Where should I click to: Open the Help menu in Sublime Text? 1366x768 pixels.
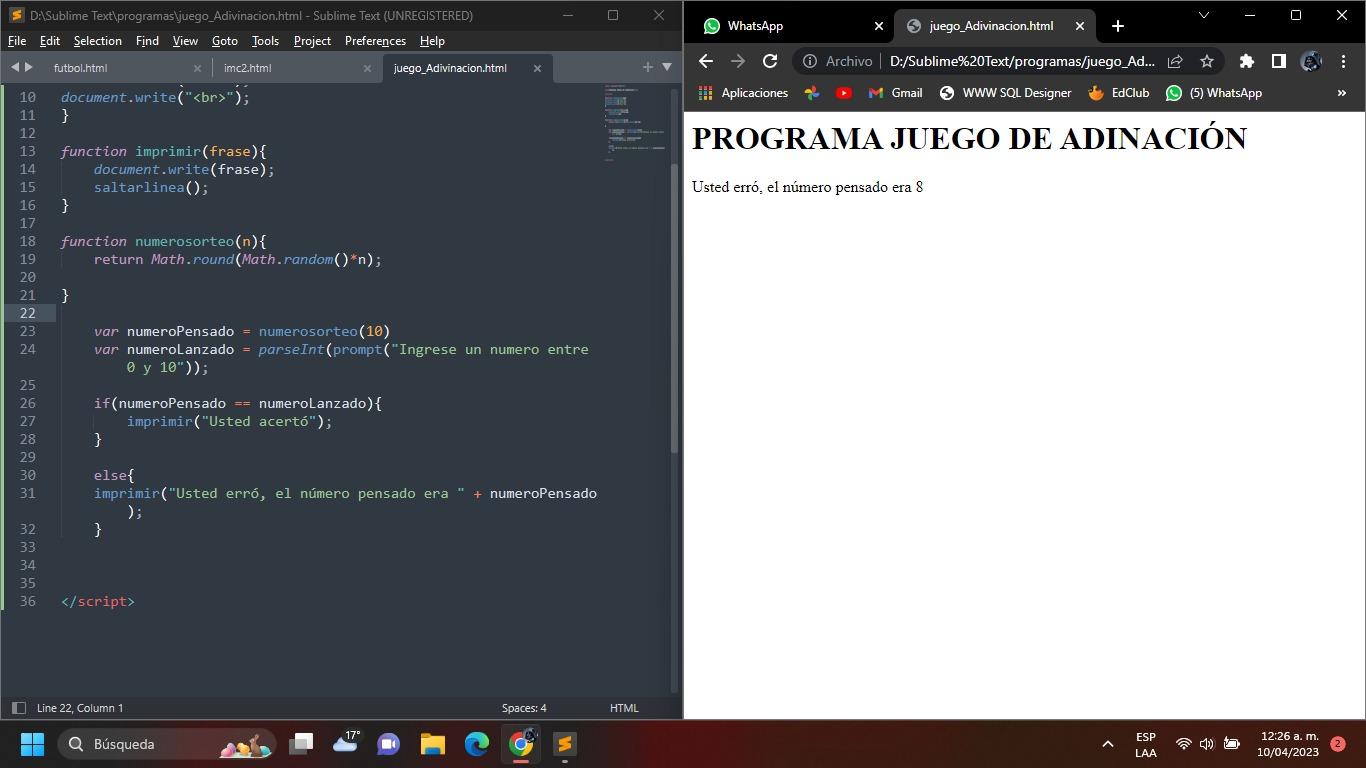432,41
